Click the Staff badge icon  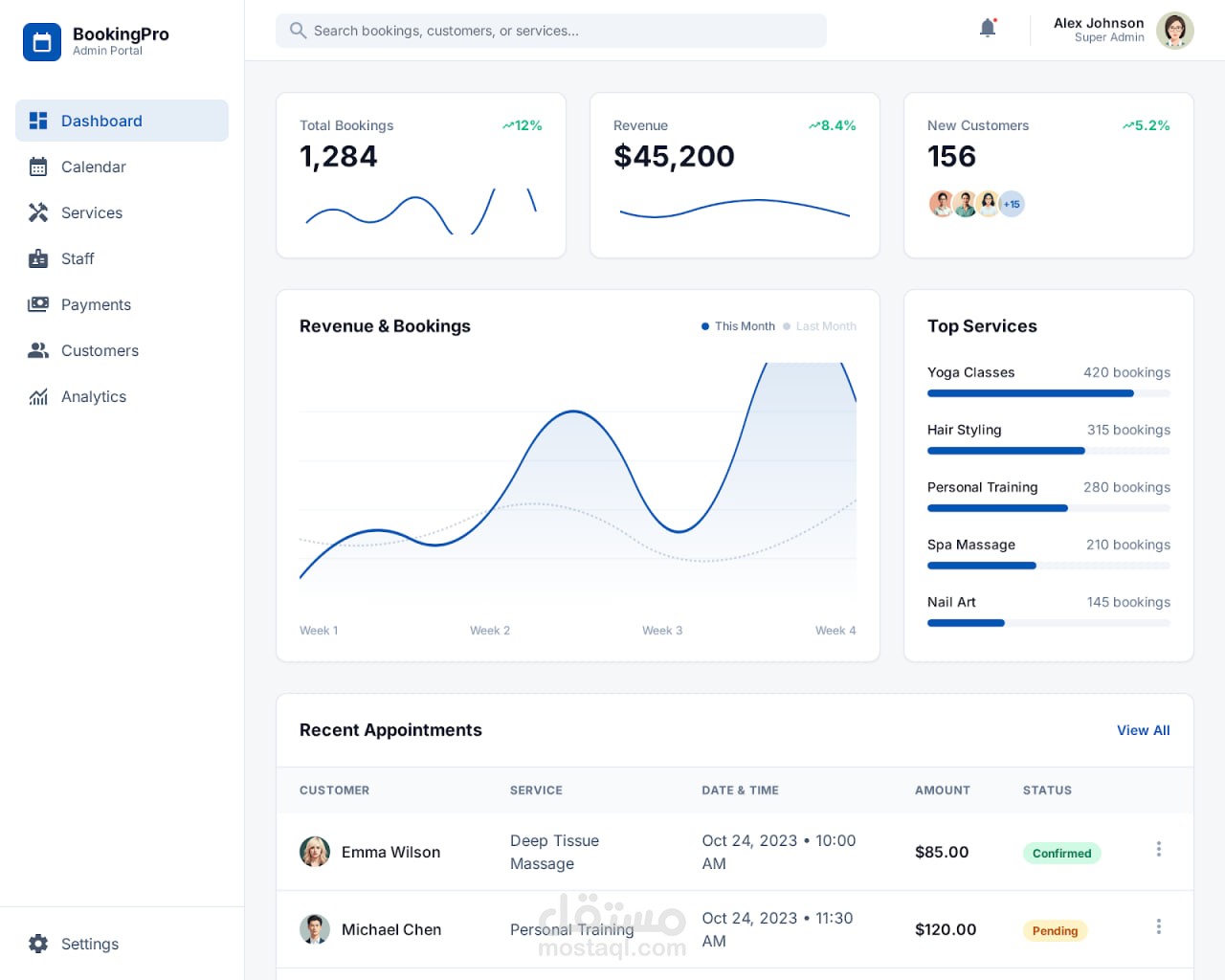38,258
